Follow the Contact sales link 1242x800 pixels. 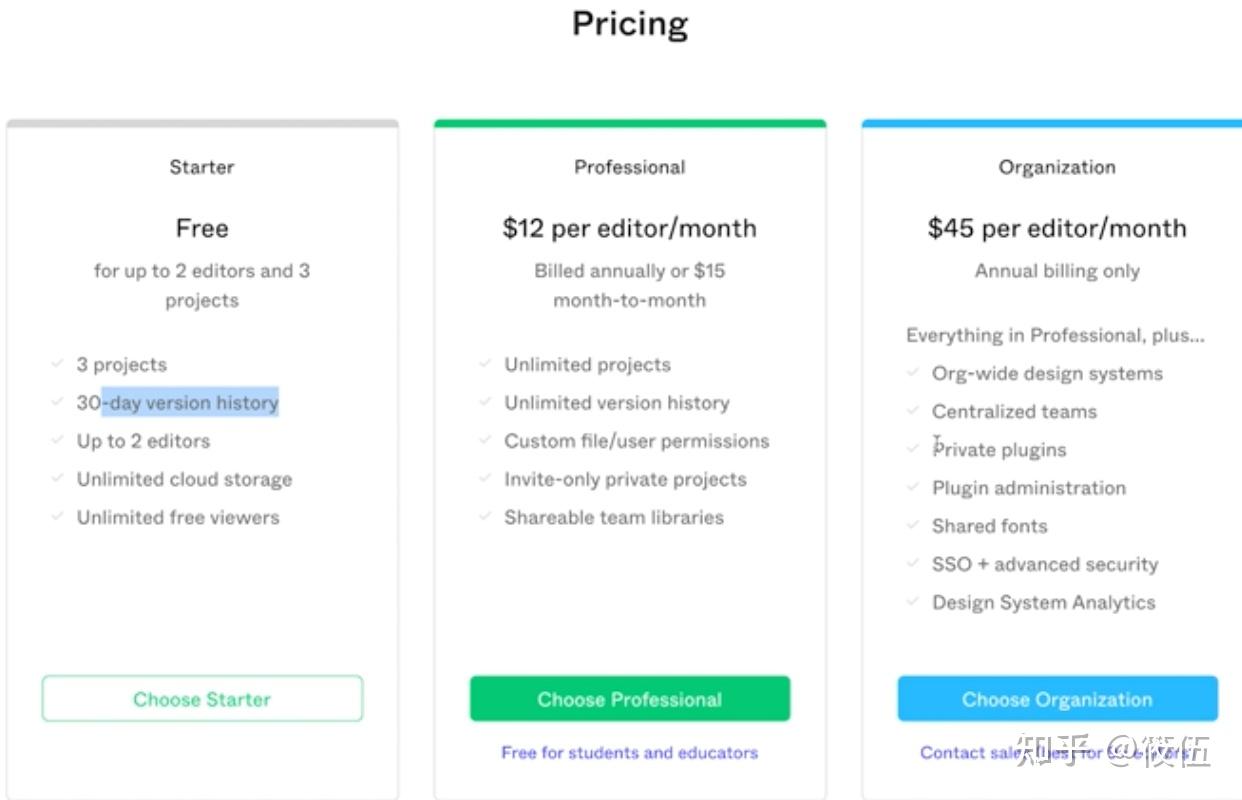click(x=960, y=752)
